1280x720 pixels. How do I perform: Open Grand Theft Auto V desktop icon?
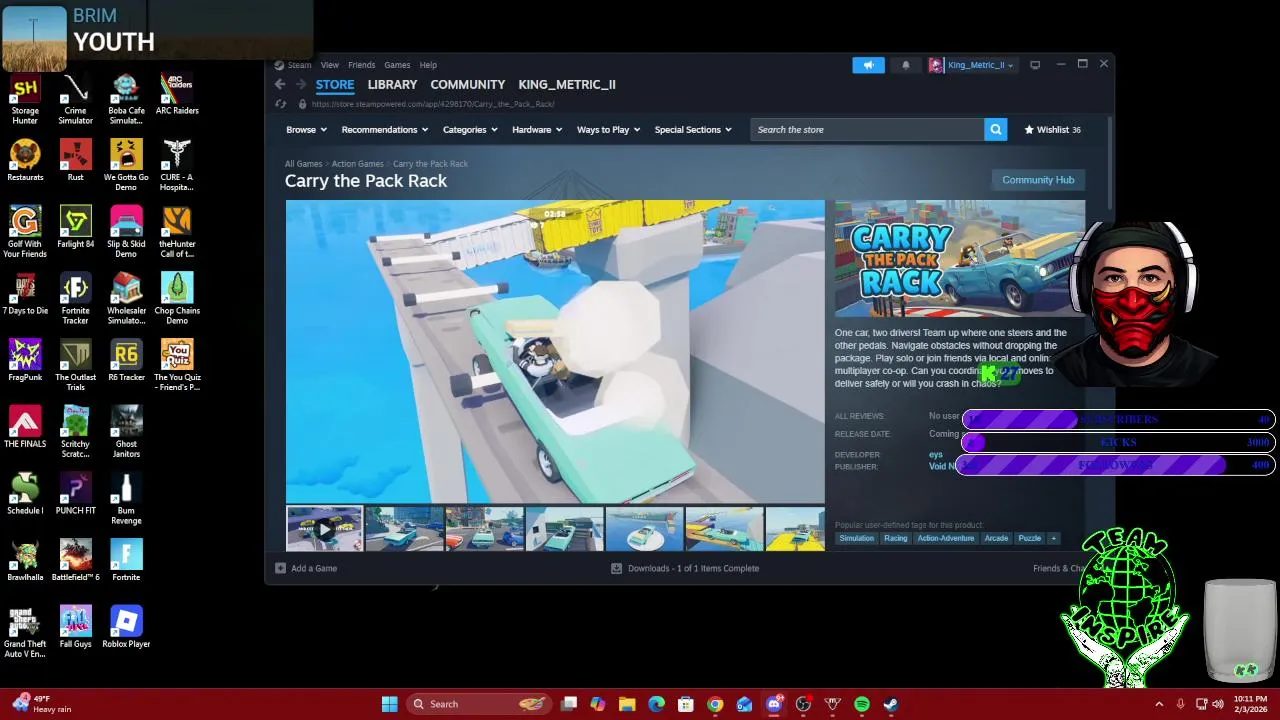click(x=25, y=632)
